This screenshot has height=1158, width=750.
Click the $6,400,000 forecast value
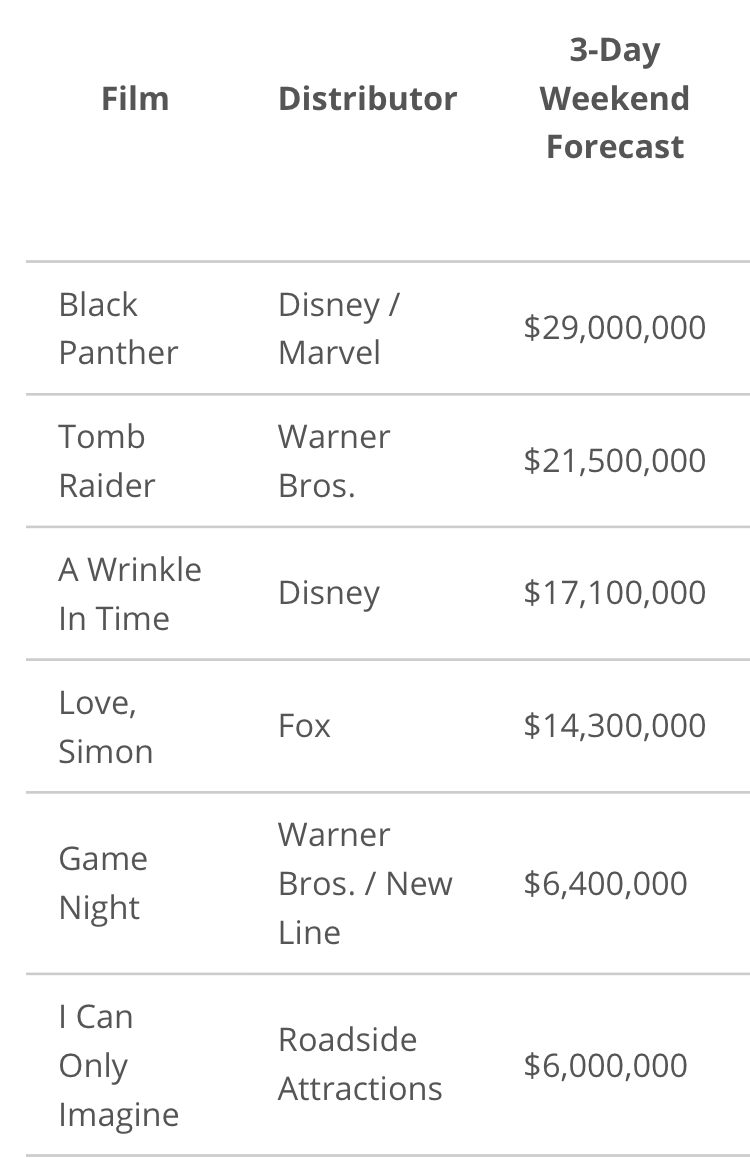pos(605,884)
